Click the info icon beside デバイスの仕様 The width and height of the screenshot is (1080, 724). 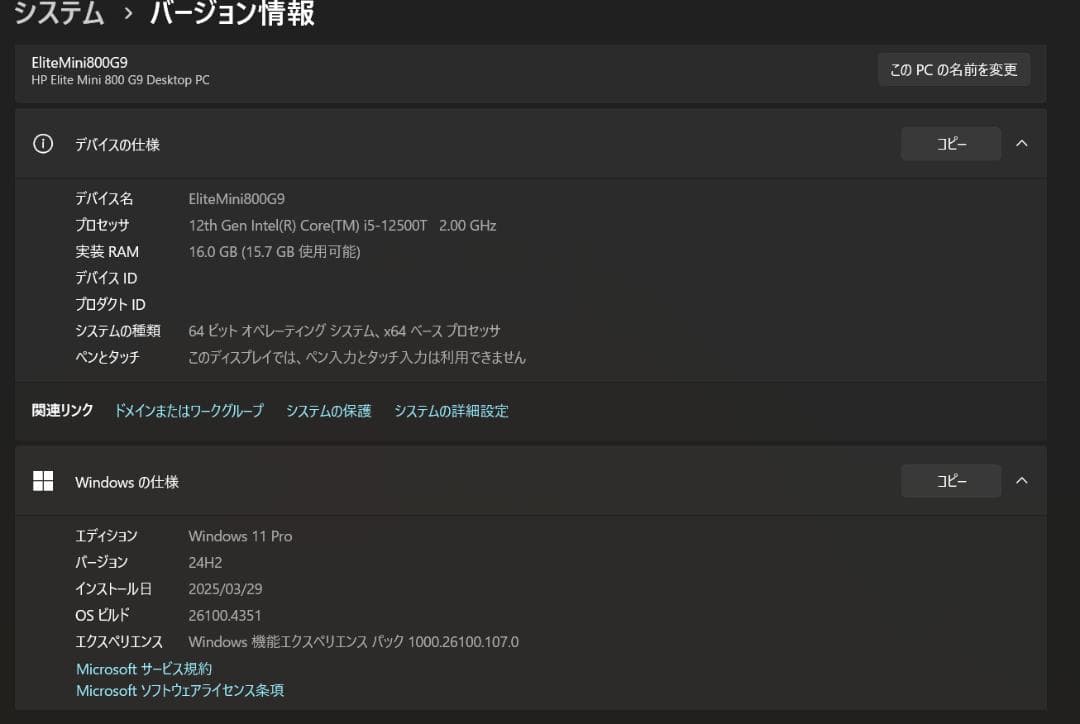point(42,143)
